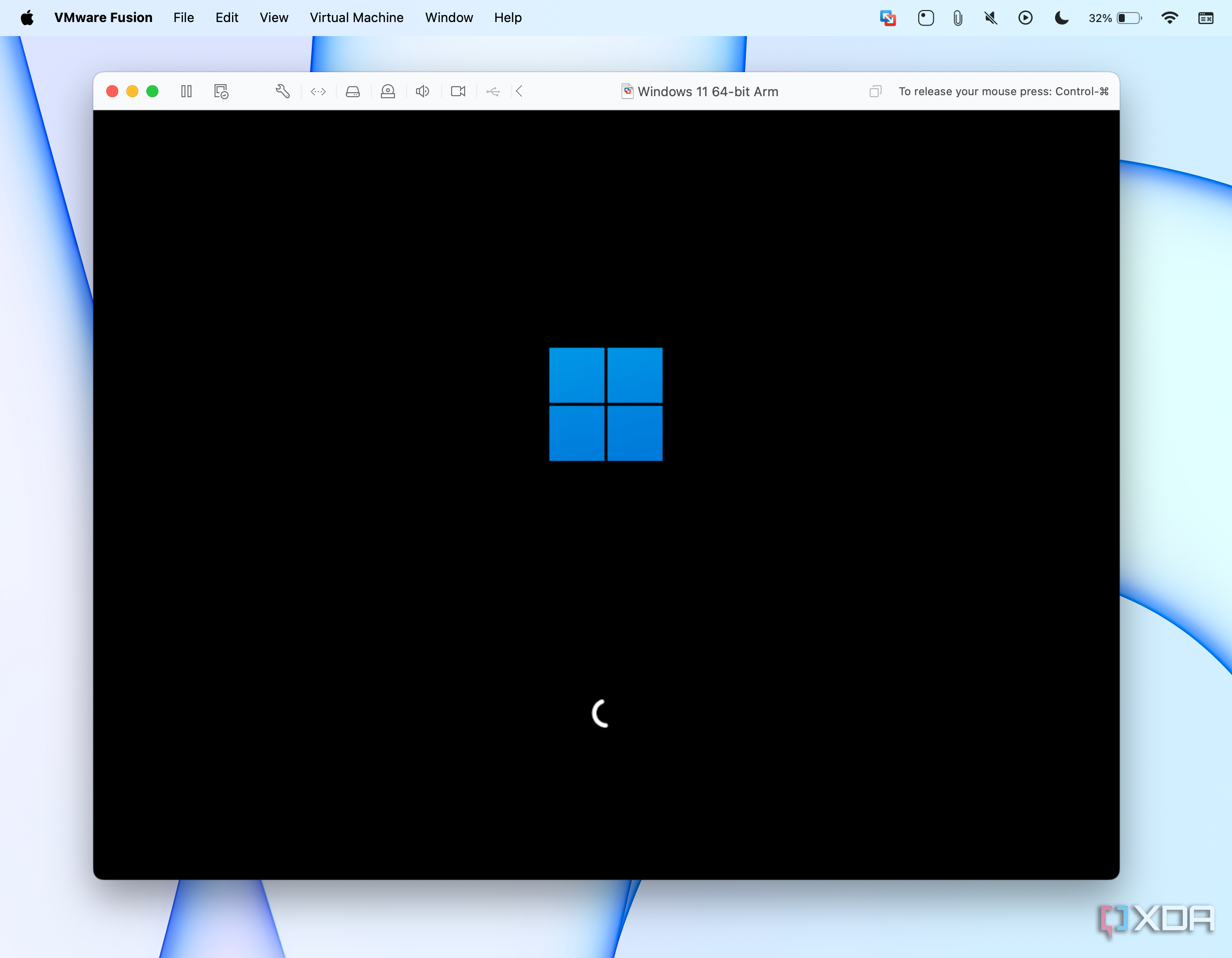Click the Now Playing play icon
1232x958 pixels.
[x=1025, y=18]
